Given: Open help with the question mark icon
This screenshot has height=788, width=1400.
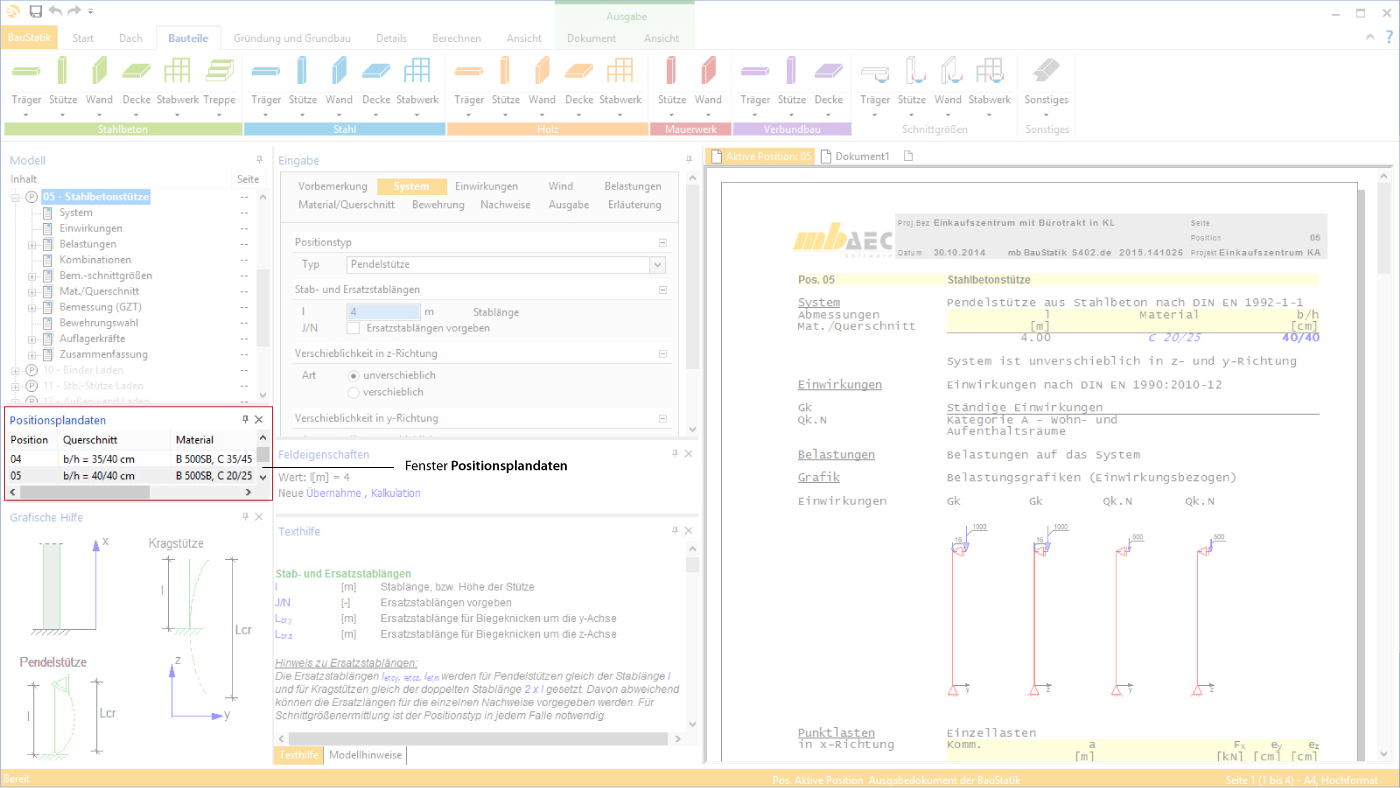Looking at the screenshot, I should (1387, 38).
